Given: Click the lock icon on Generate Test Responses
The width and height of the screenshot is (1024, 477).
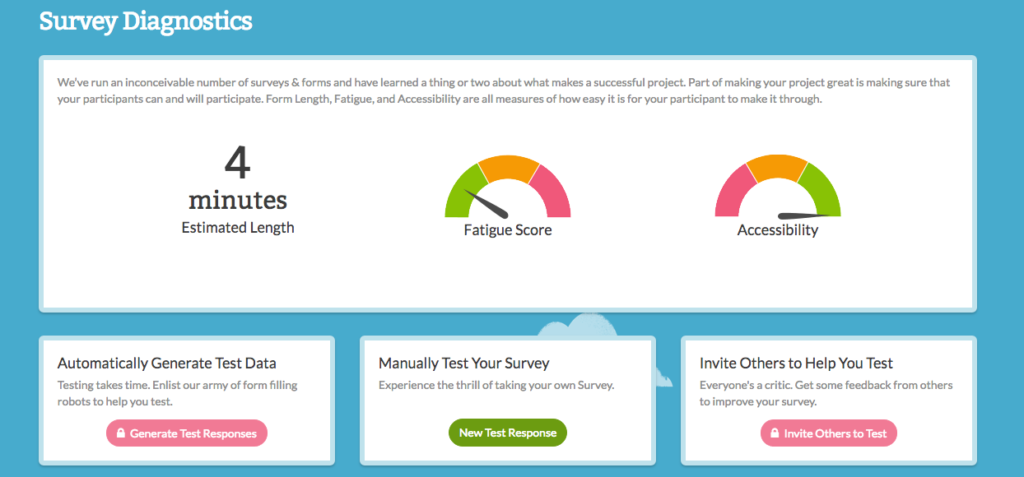Looking at the screenshot, I should [120, 433].
